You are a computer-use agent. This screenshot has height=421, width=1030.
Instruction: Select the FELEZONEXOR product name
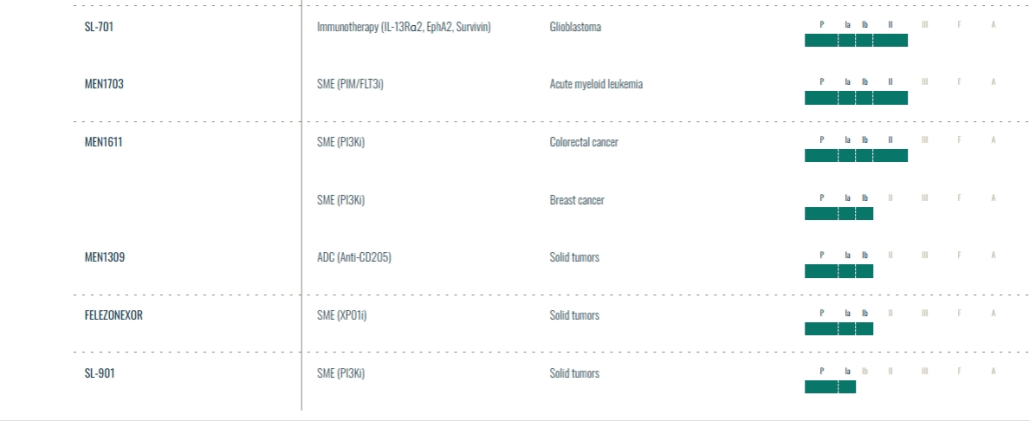pyautogui.click(x=114, y=315)
